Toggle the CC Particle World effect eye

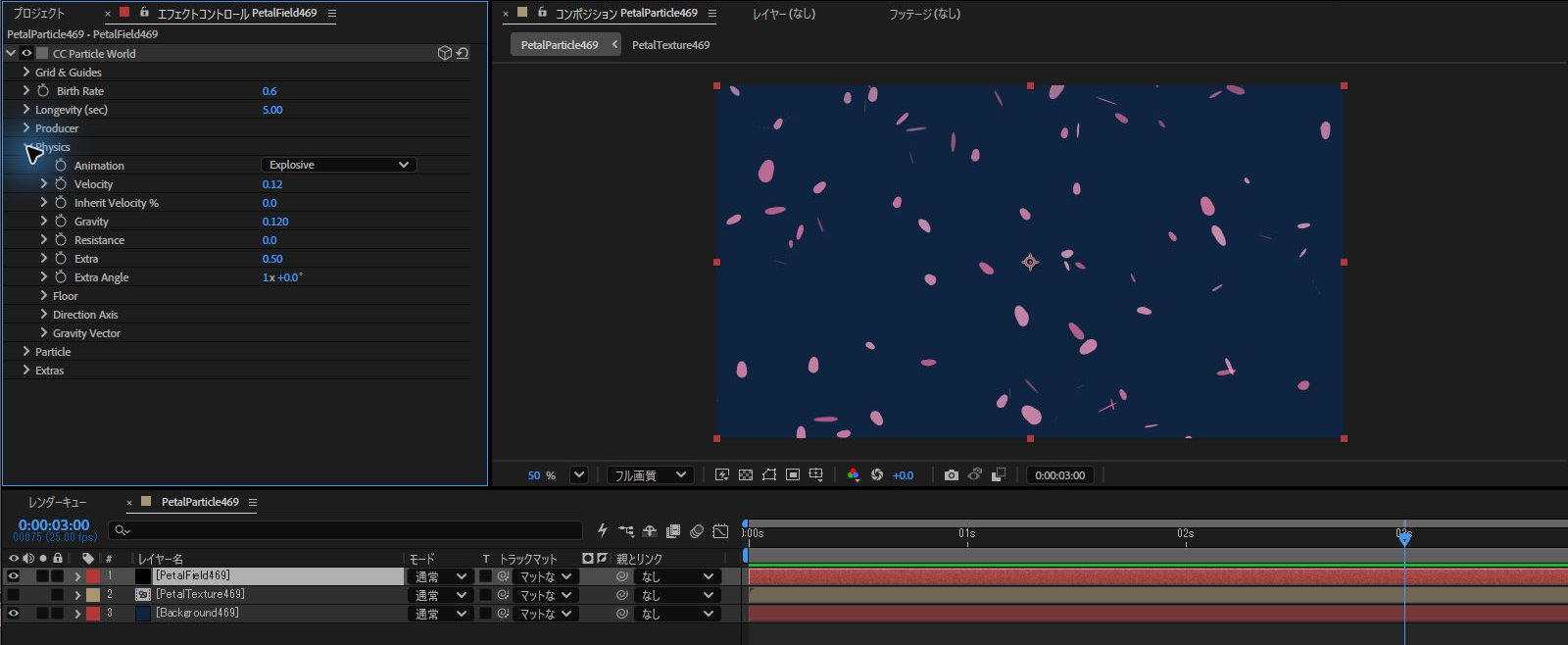point(26,53)
